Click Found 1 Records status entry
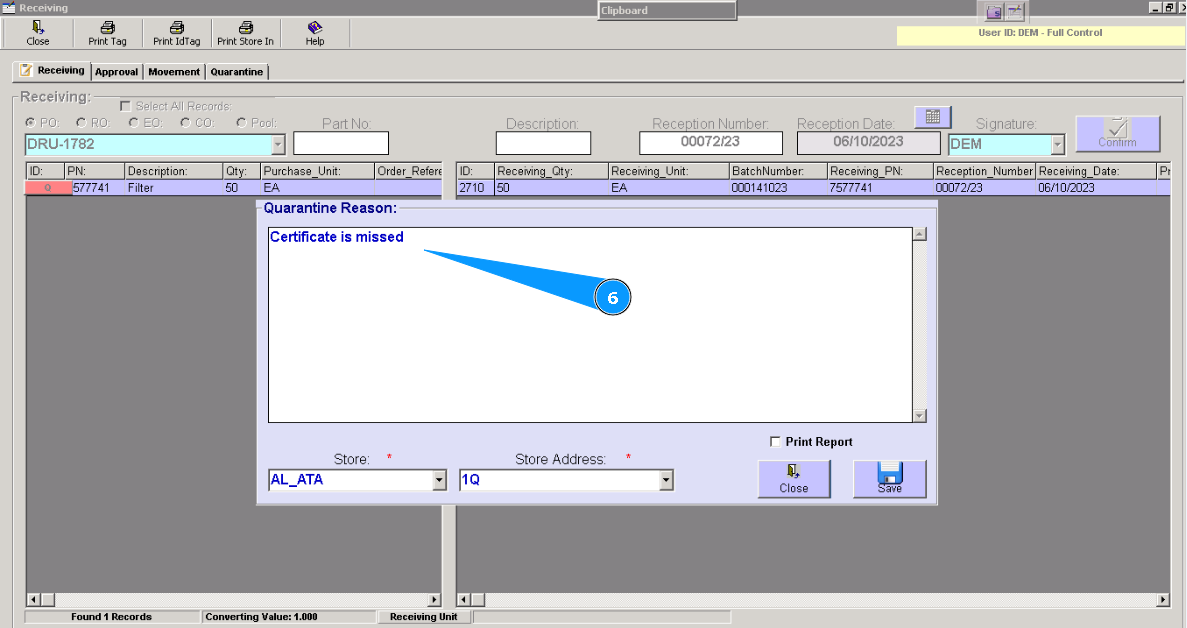1187x628 pixels. 112,617
